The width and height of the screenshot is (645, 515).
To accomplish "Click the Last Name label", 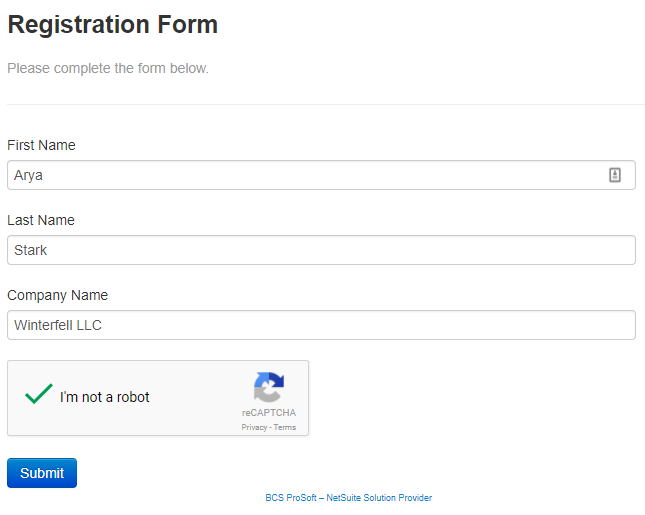I will tap(41, 220).
